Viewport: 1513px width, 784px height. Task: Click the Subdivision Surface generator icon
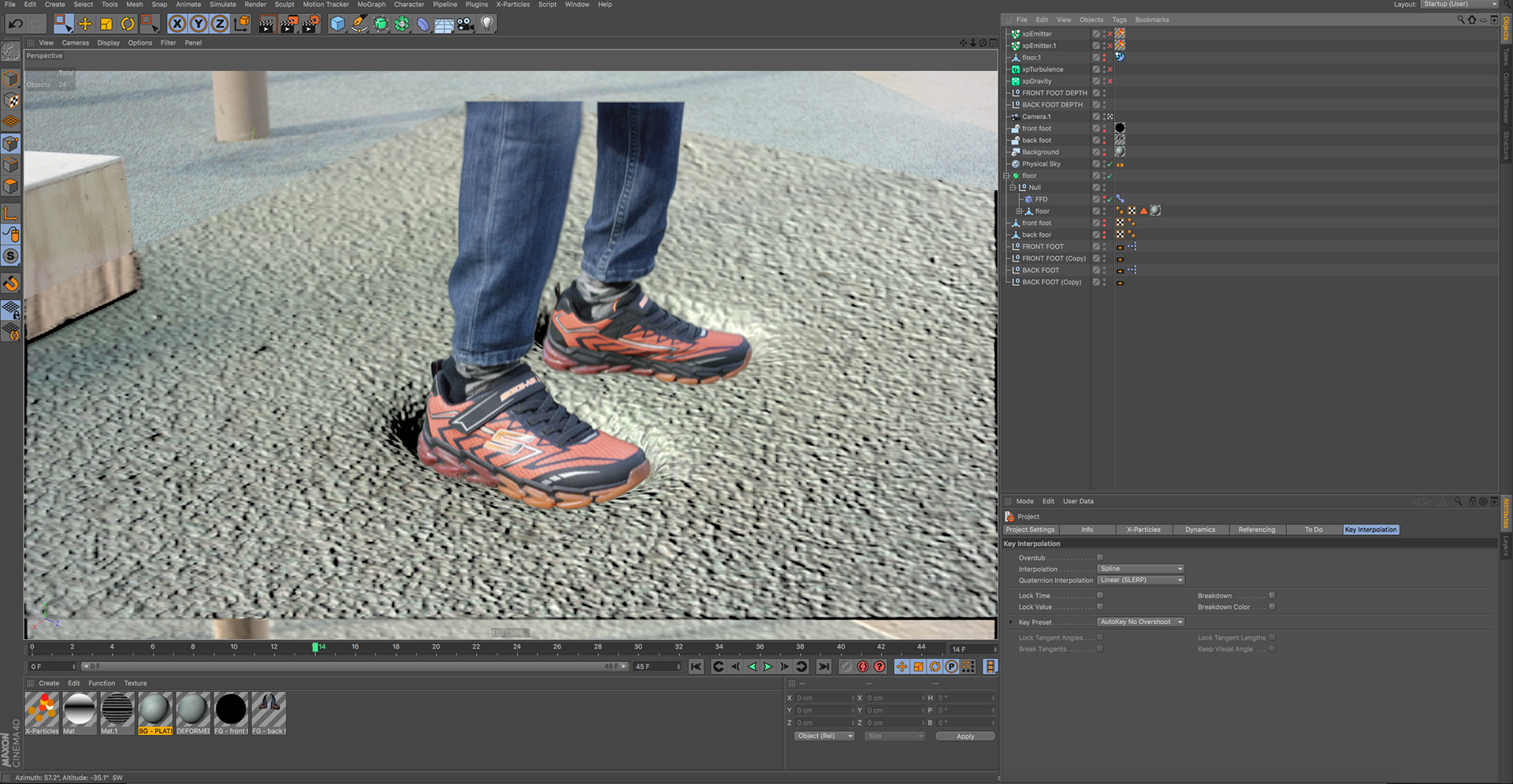(x=381, y=24)
